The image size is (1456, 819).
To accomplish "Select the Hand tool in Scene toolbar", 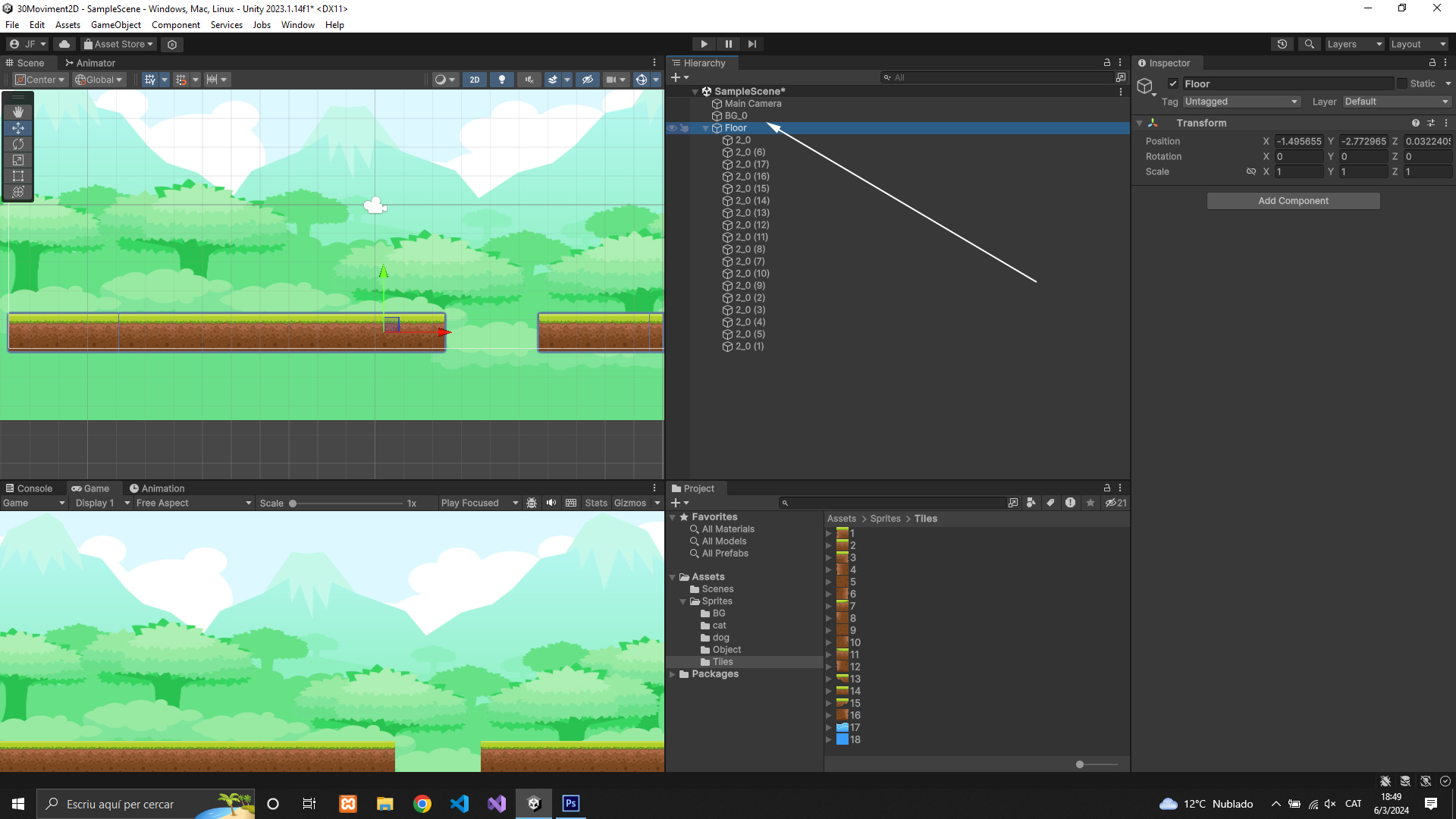I will coord(18,111).
